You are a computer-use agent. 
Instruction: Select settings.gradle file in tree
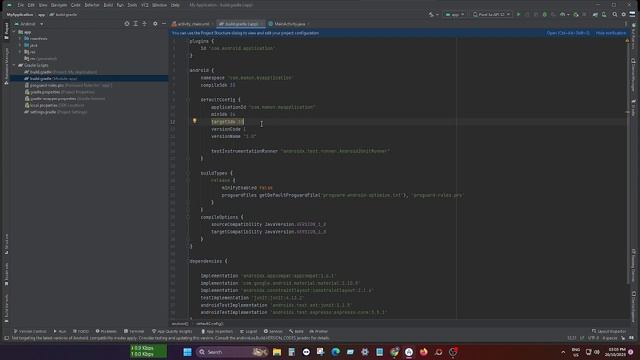tap(56, 112)
